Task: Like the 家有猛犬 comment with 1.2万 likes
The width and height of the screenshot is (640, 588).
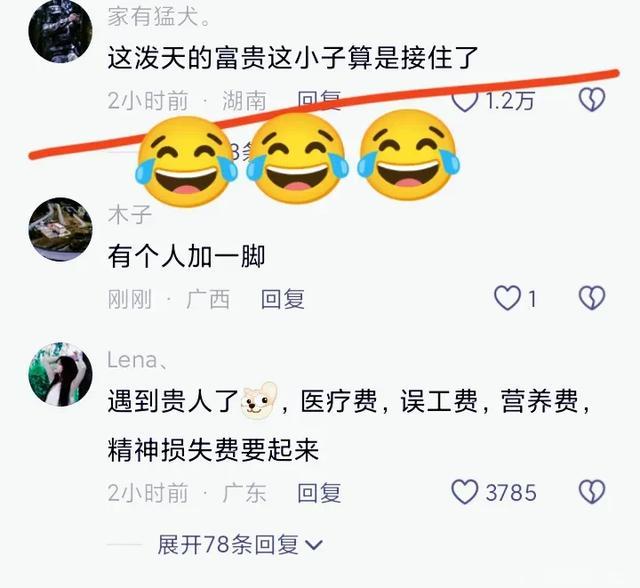Action: point(465,100)
